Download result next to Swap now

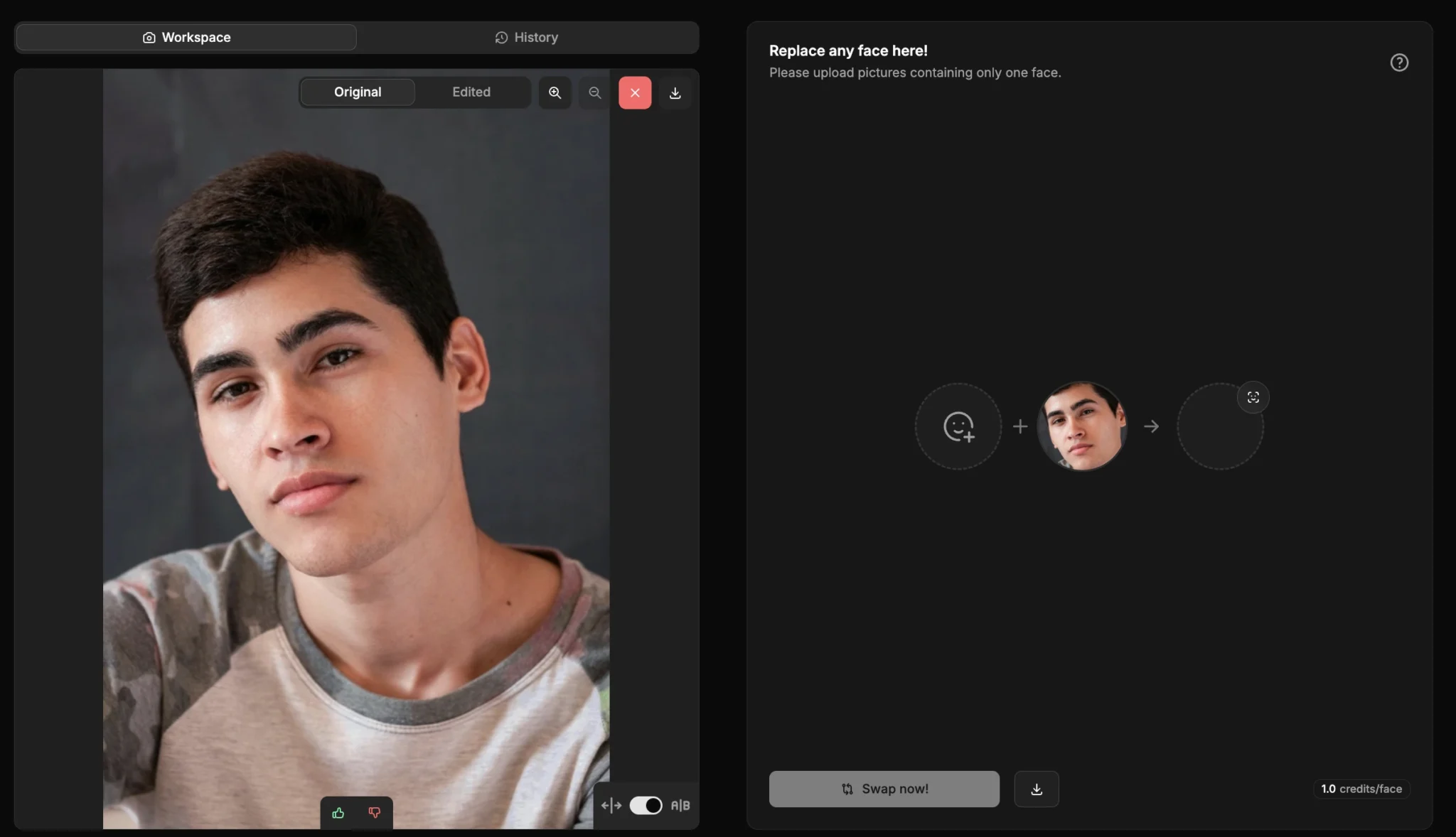1037,789
